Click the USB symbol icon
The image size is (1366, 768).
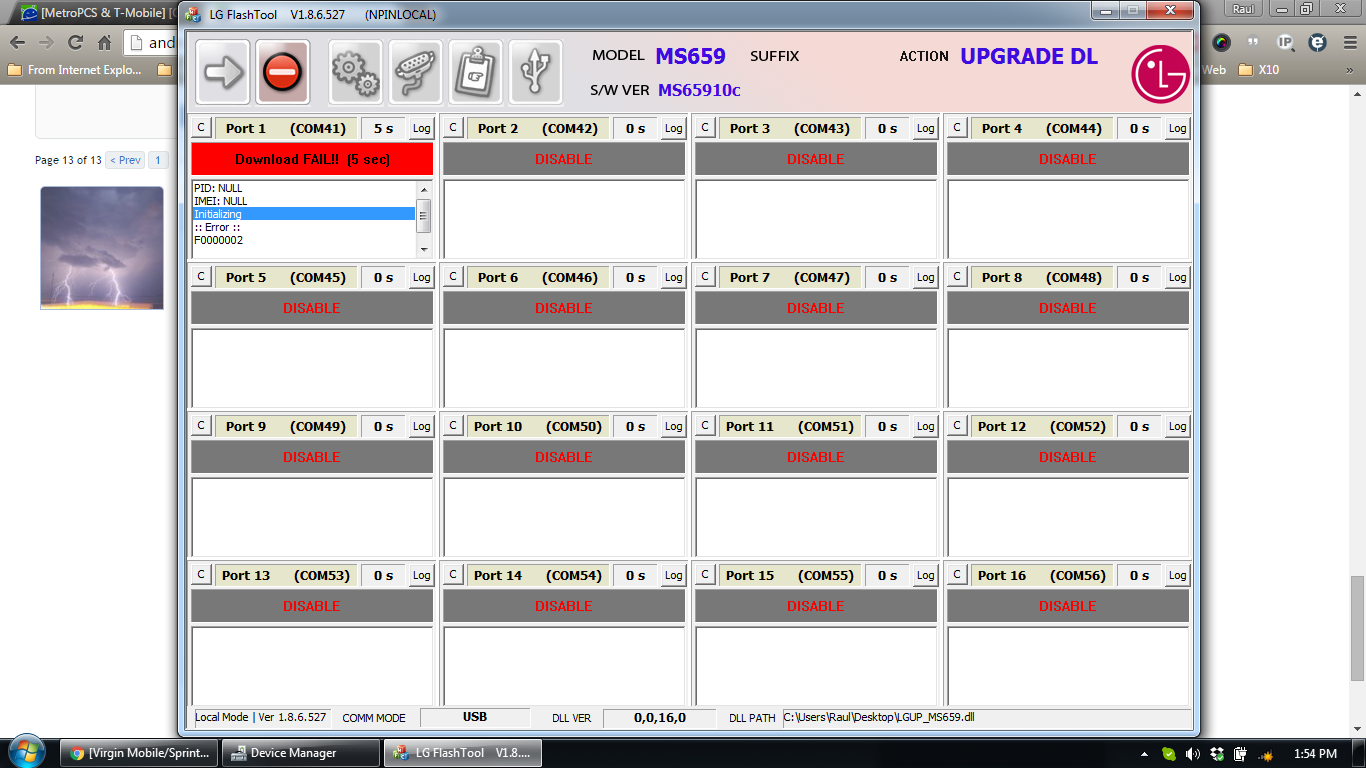click(x=535, y=72)
